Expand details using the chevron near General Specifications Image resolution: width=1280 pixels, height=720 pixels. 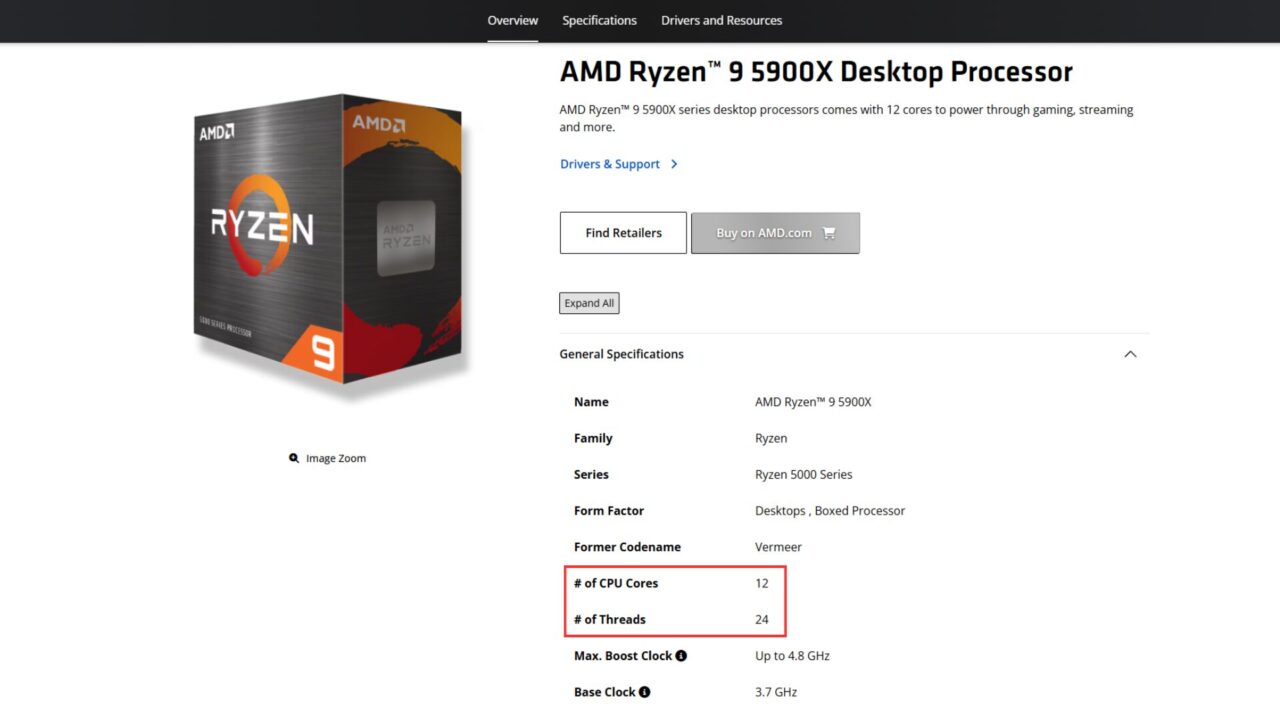coord(1129,354)
